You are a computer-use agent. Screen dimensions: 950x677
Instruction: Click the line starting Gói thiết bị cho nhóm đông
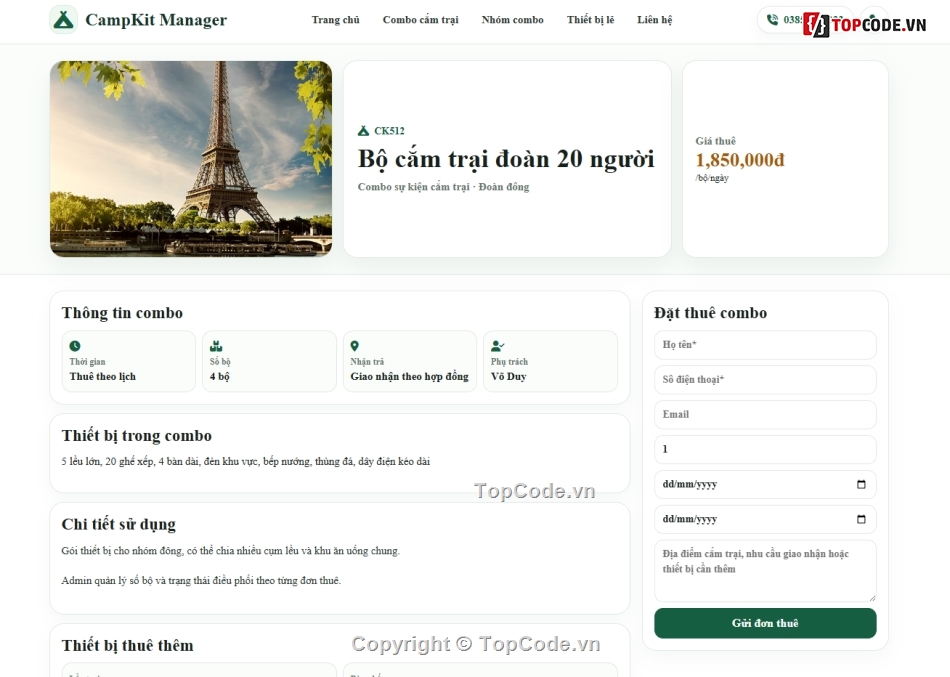(231, 551)
